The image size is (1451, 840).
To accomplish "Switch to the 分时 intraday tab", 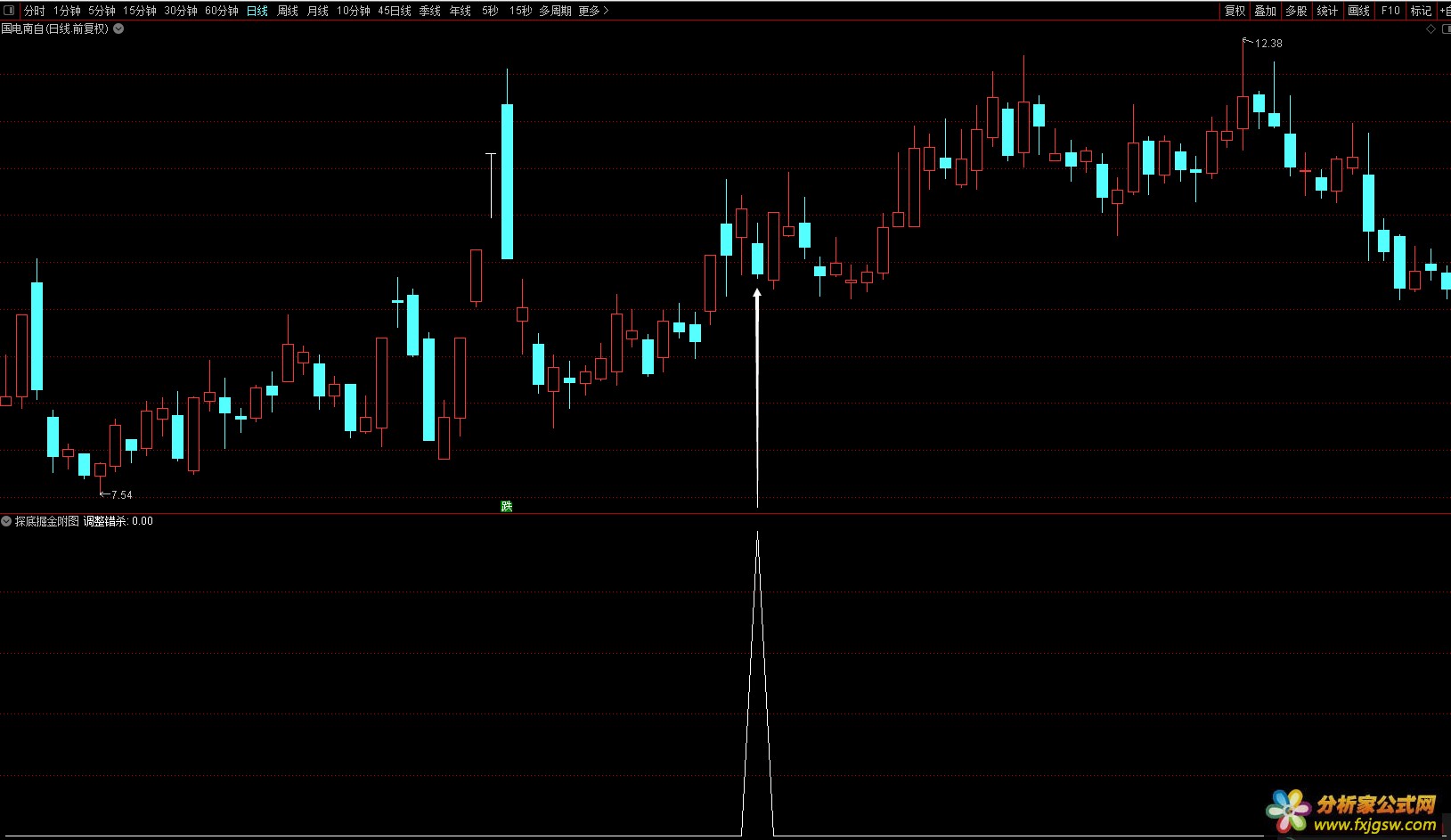I will [35, 11].
